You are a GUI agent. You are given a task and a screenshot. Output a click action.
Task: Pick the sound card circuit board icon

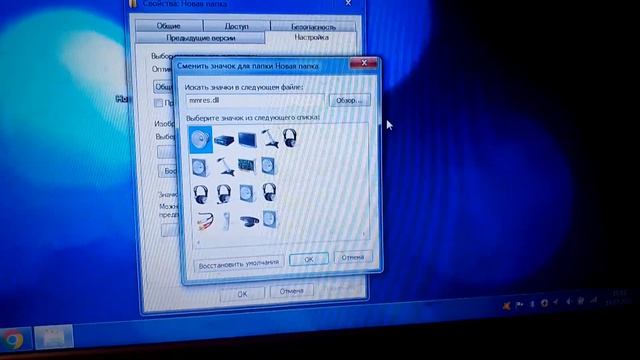pos(247,166)
